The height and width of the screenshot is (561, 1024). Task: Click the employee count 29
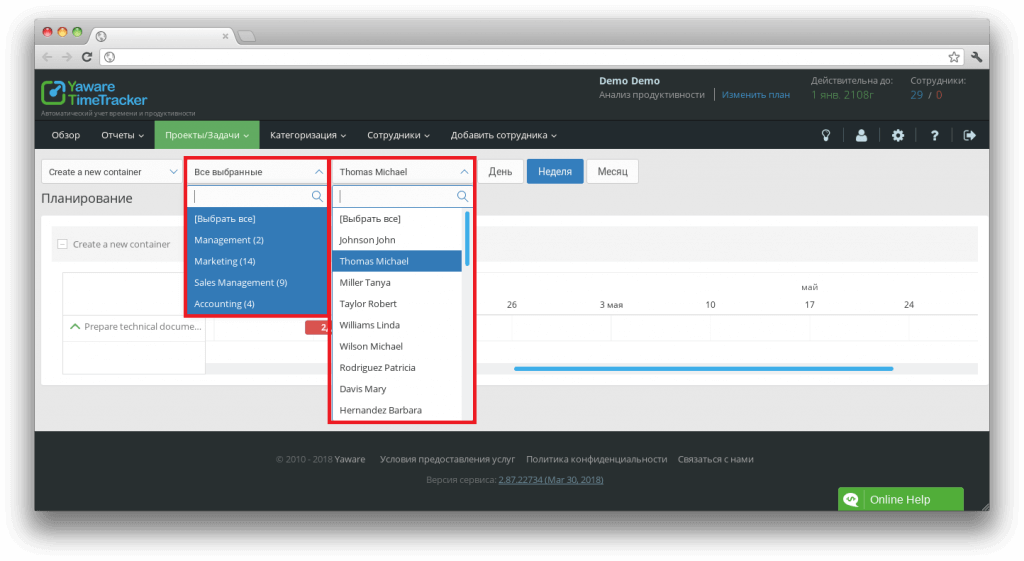pos(917,95)
